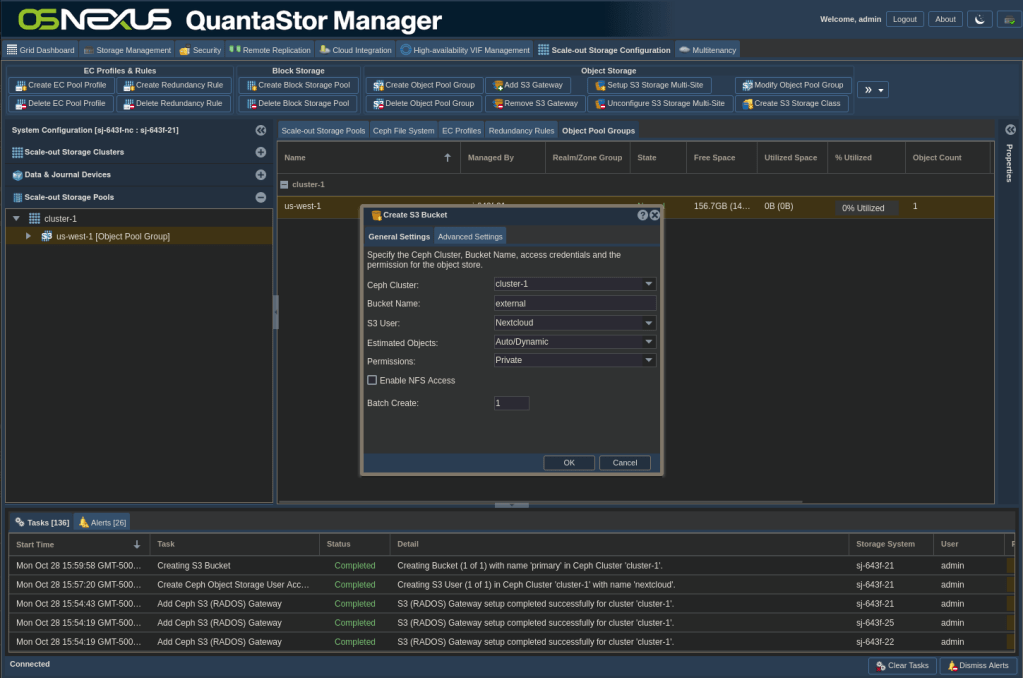This screenshot has width=1023, height=678.
Task: Click the Clear Tasks button
Action: coord(902,665)
